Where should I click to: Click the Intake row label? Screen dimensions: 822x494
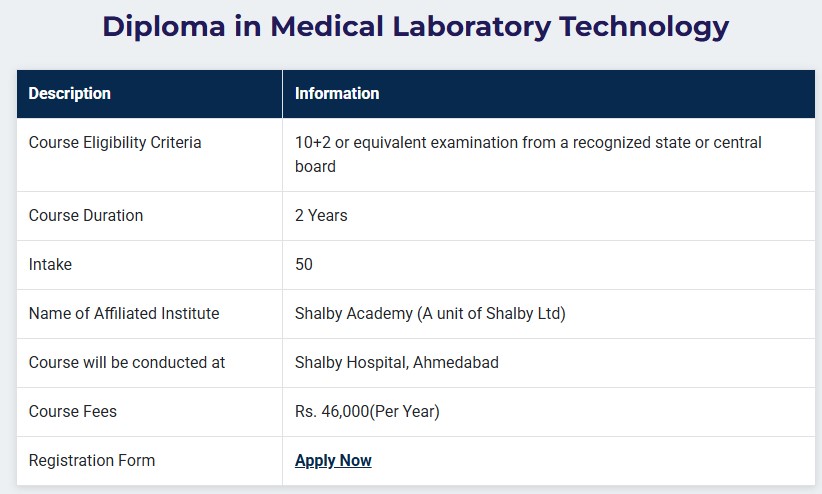(x=50, y=265)
